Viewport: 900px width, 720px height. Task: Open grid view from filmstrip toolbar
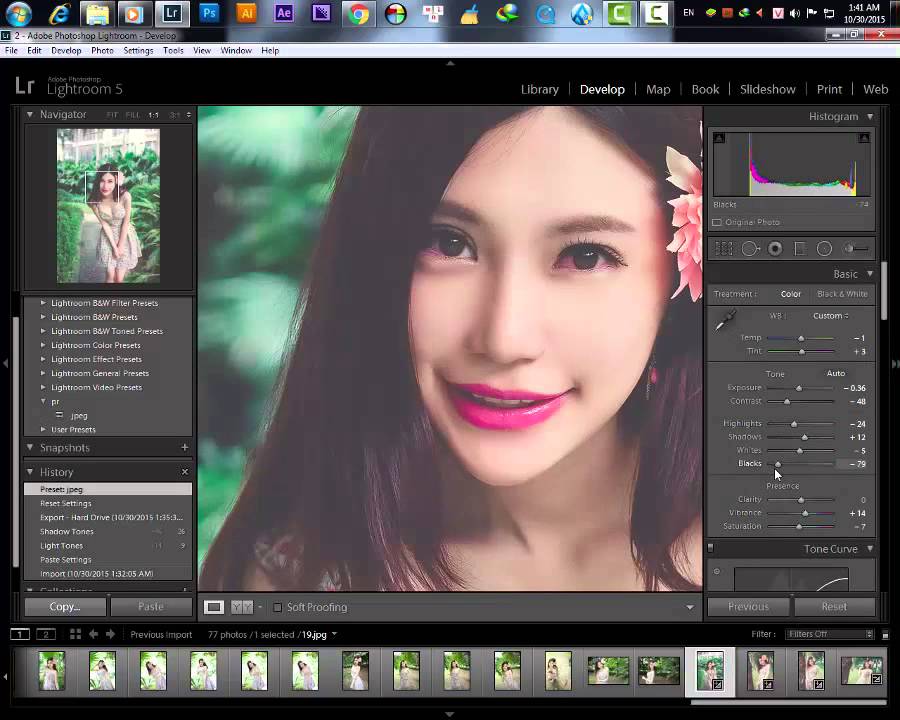pyautogui.click(x=75, y=634)
